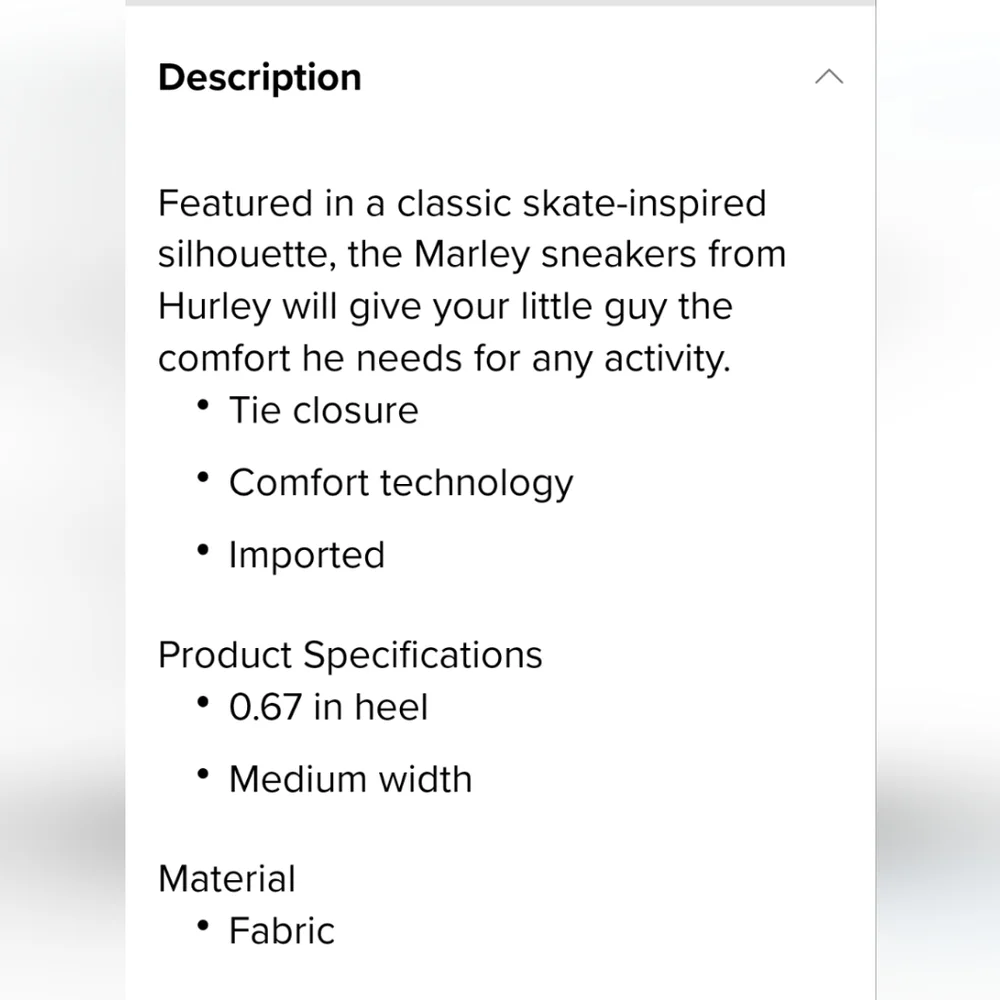Click the word Hurley in the description
1000x1000 pixels.
pyautogui.click(x=214, y=307)
